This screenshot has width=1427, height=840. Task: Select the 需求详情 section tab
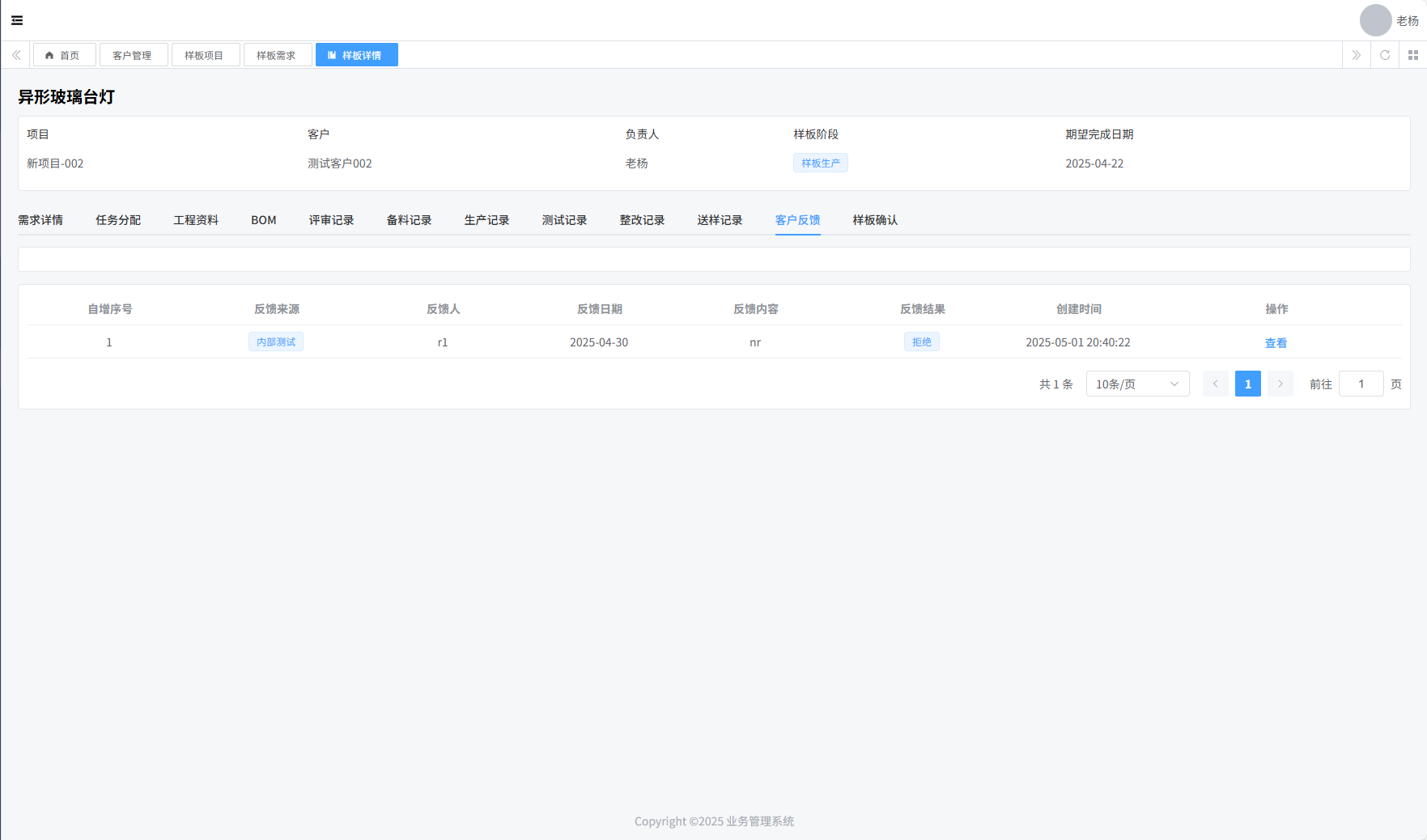40,220
